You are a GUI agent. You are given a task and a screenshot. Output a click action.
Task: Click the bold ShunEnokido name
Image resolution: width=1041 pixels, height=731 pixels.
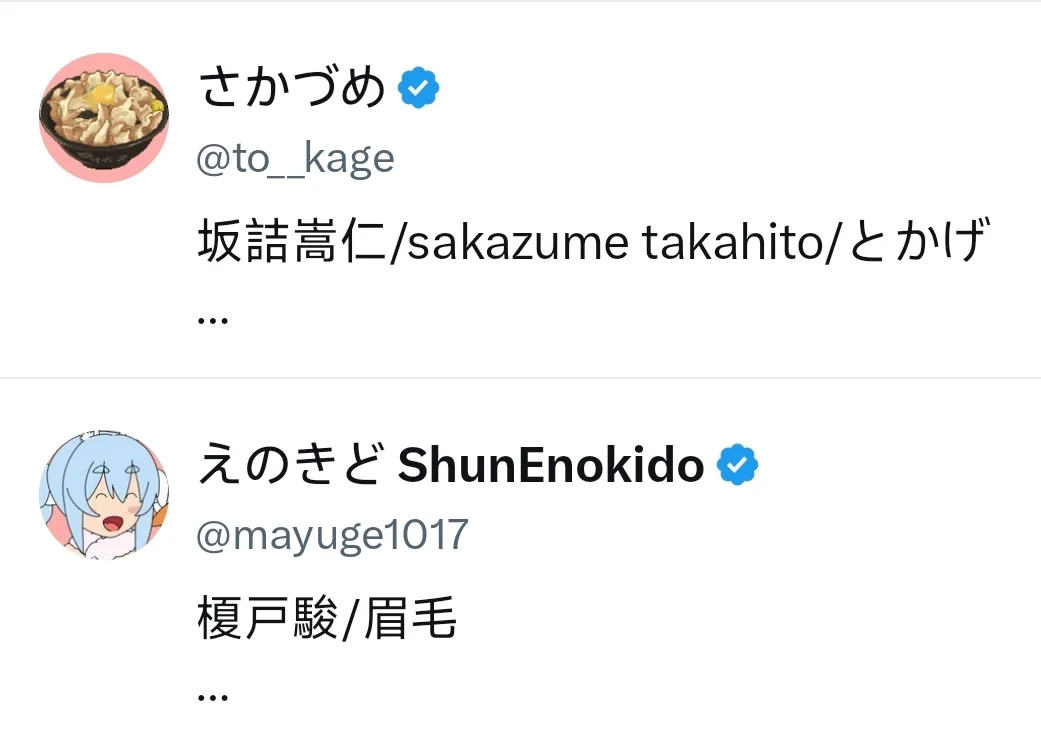(551, 466)
